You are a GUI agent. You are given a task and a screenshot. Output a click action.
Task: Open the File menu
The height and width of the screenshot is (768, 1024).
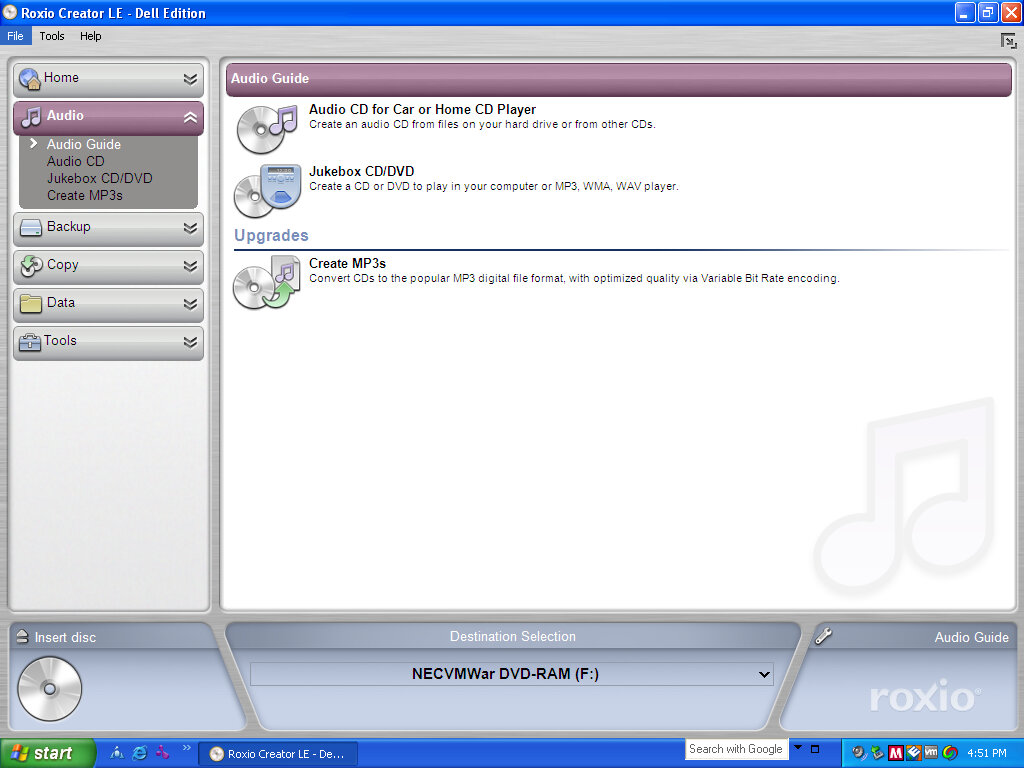pyautogui.click(x=15, y=36)
